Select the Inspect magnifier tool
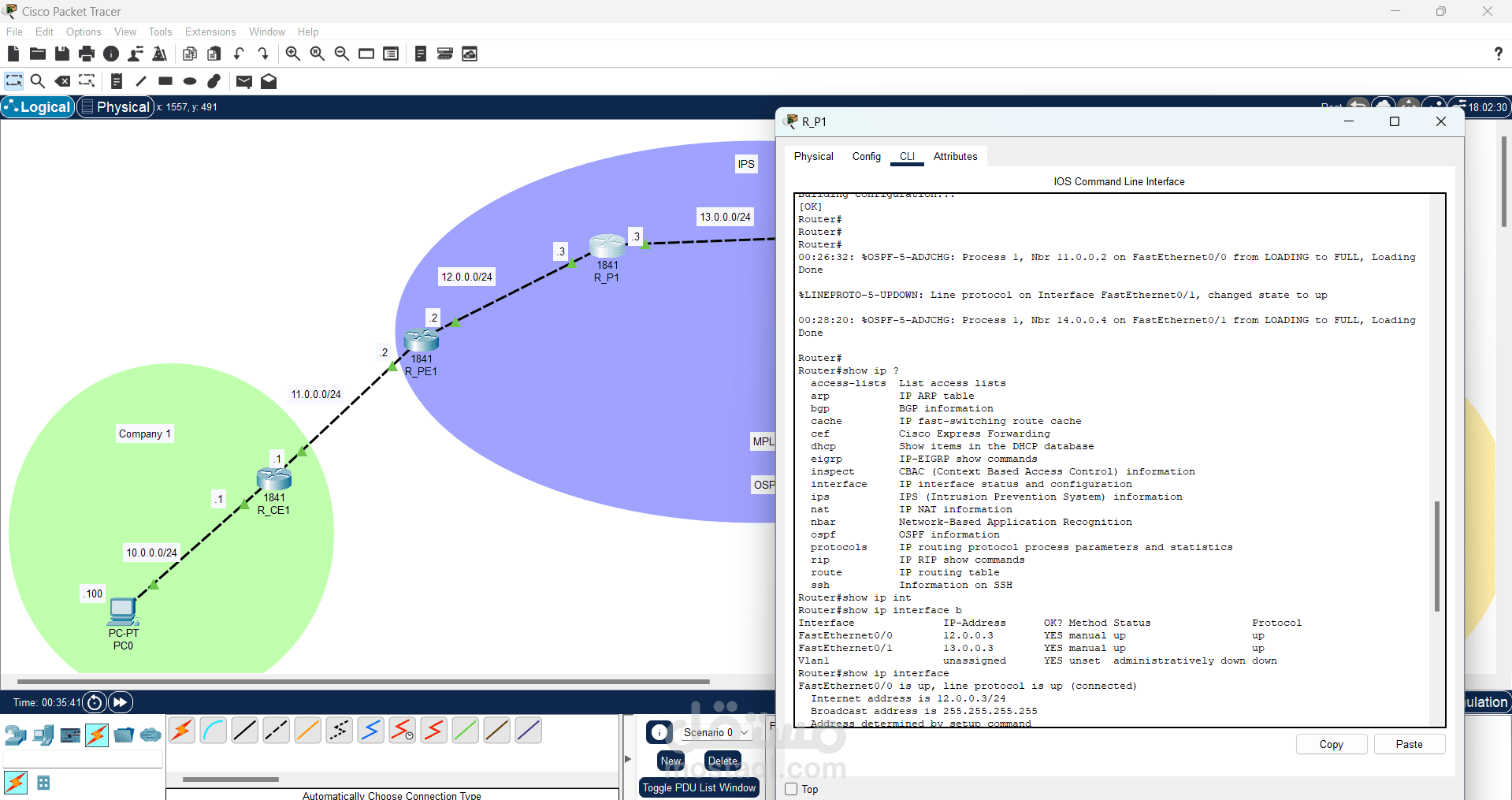The height and width of the screenshot is (800, 1512). [37, 81]
